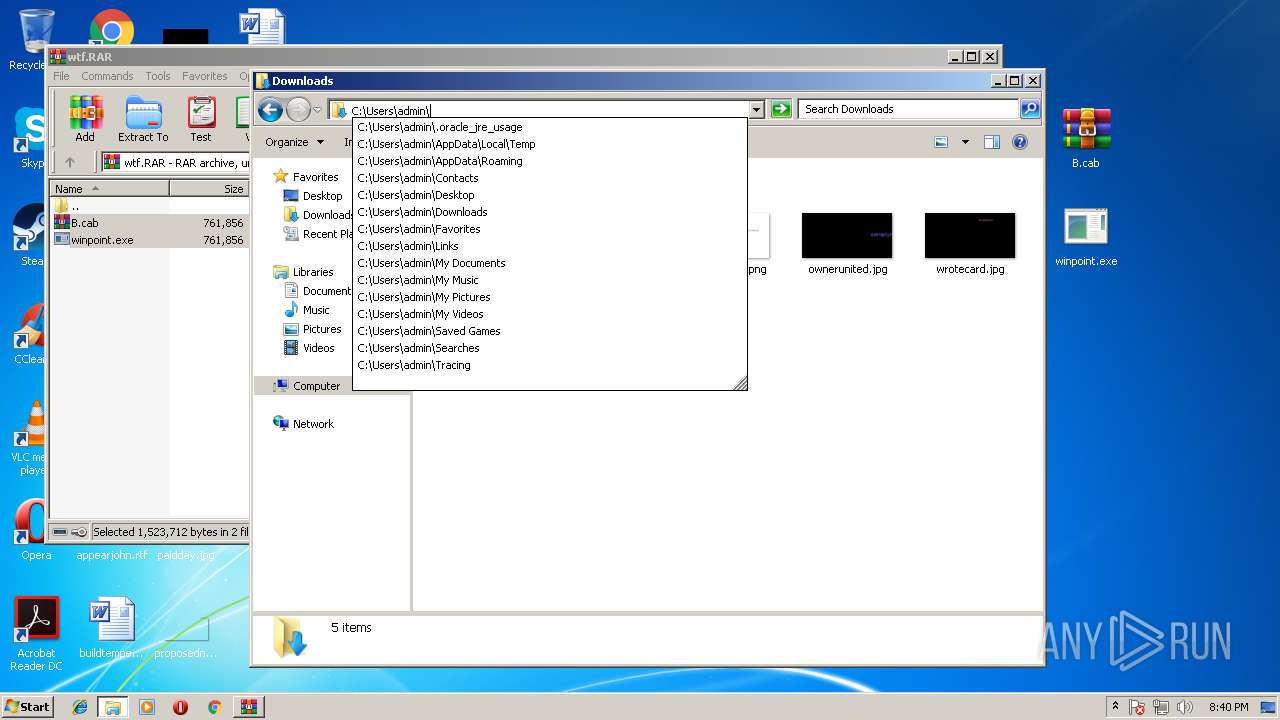This screenshot has width=1280, height=720.
Task: Click the change view icon
Action: [x=941, y=142]
